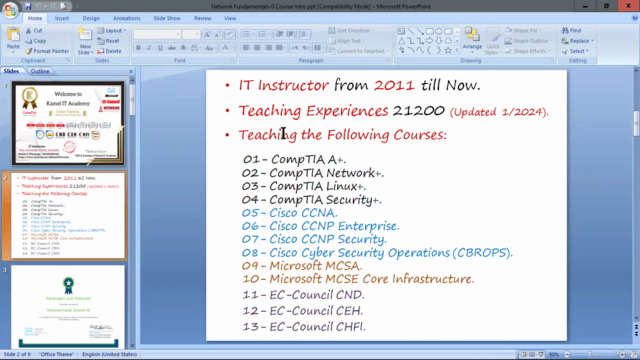Toggle Bold formatting
This screenshot has height=360, width=640.
click(138, 48)
